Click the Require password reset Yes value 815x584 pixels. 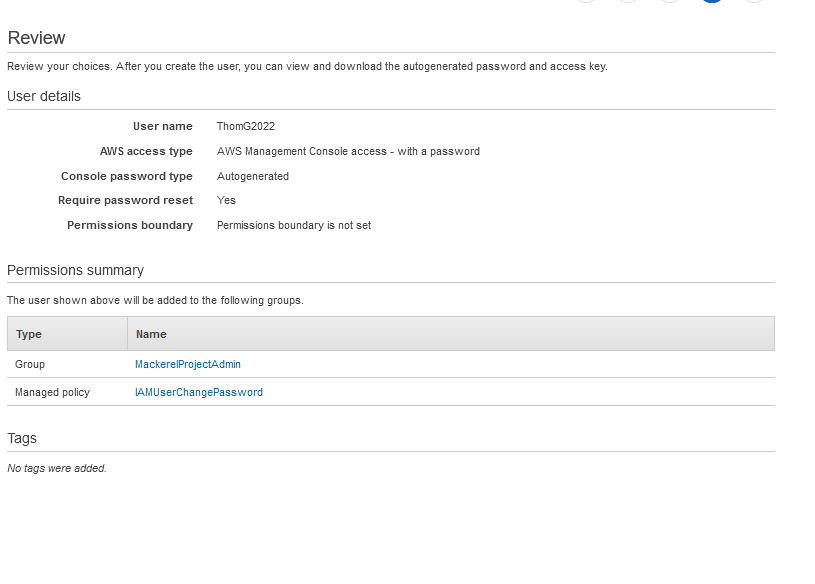(226, 201)
